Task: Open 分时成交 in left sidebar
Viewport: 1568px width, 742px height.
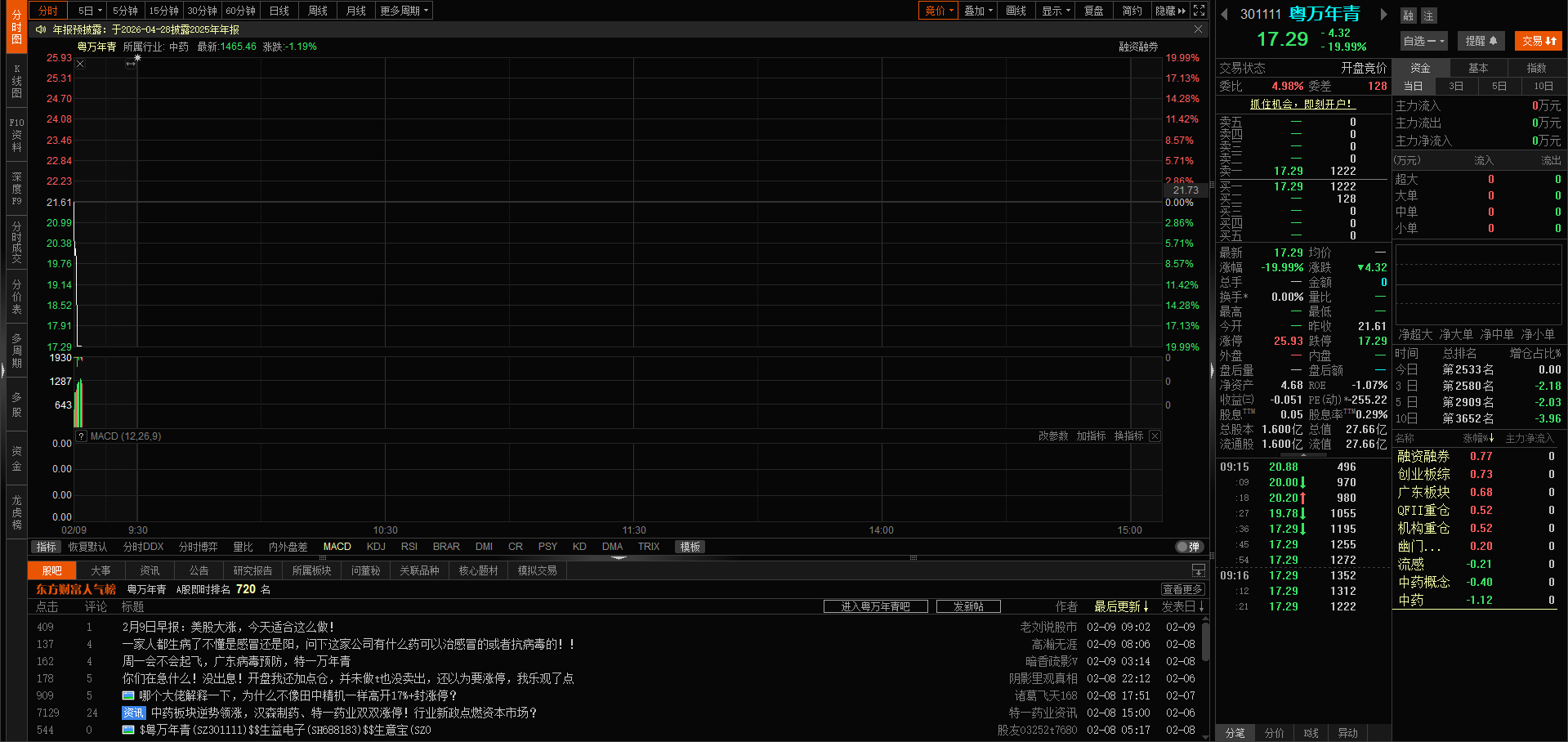Action: (x=16, y=242)
